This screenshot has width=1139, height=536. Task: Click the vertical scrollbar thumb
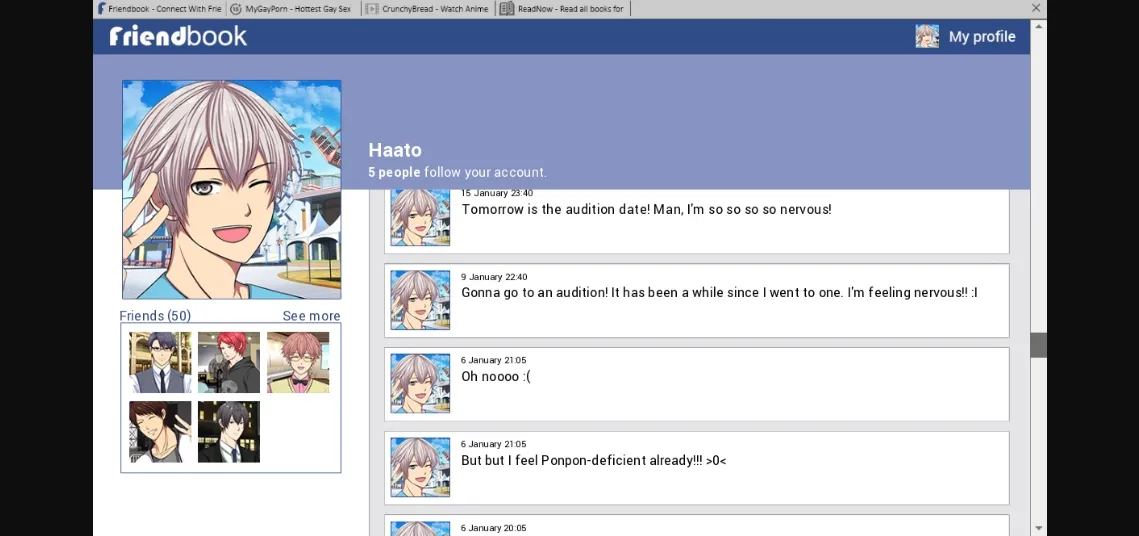pyautogui.click(x=1038, y=345)
